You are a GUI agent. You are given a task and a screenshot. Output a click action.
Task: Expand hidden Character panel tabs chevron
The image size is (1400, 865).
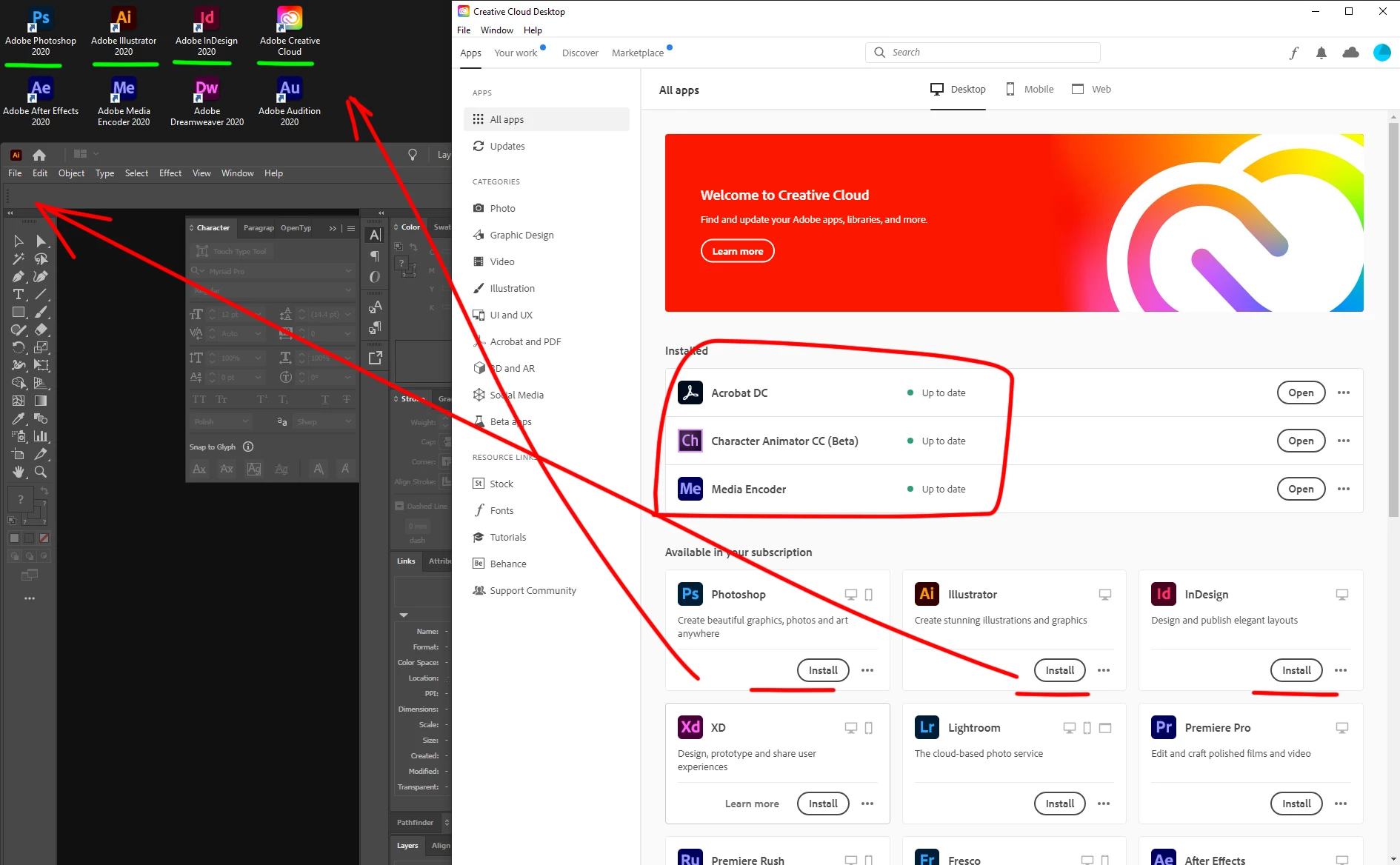point(333,228)
